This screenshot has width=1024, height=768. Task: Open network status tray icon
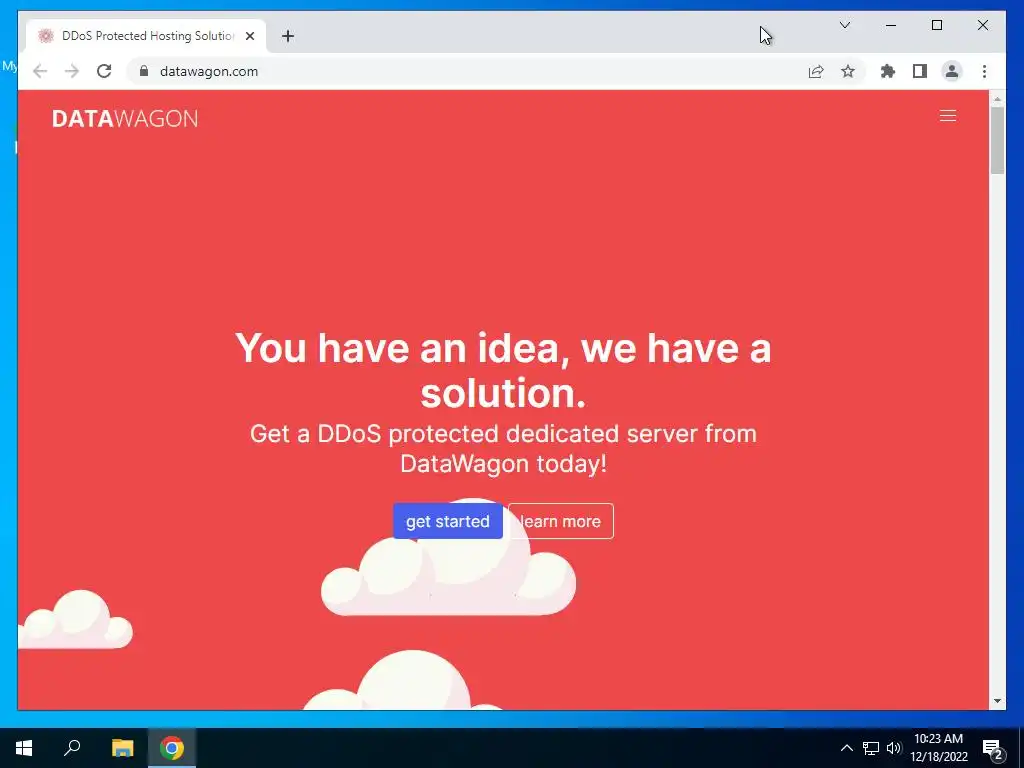[871, 748]
